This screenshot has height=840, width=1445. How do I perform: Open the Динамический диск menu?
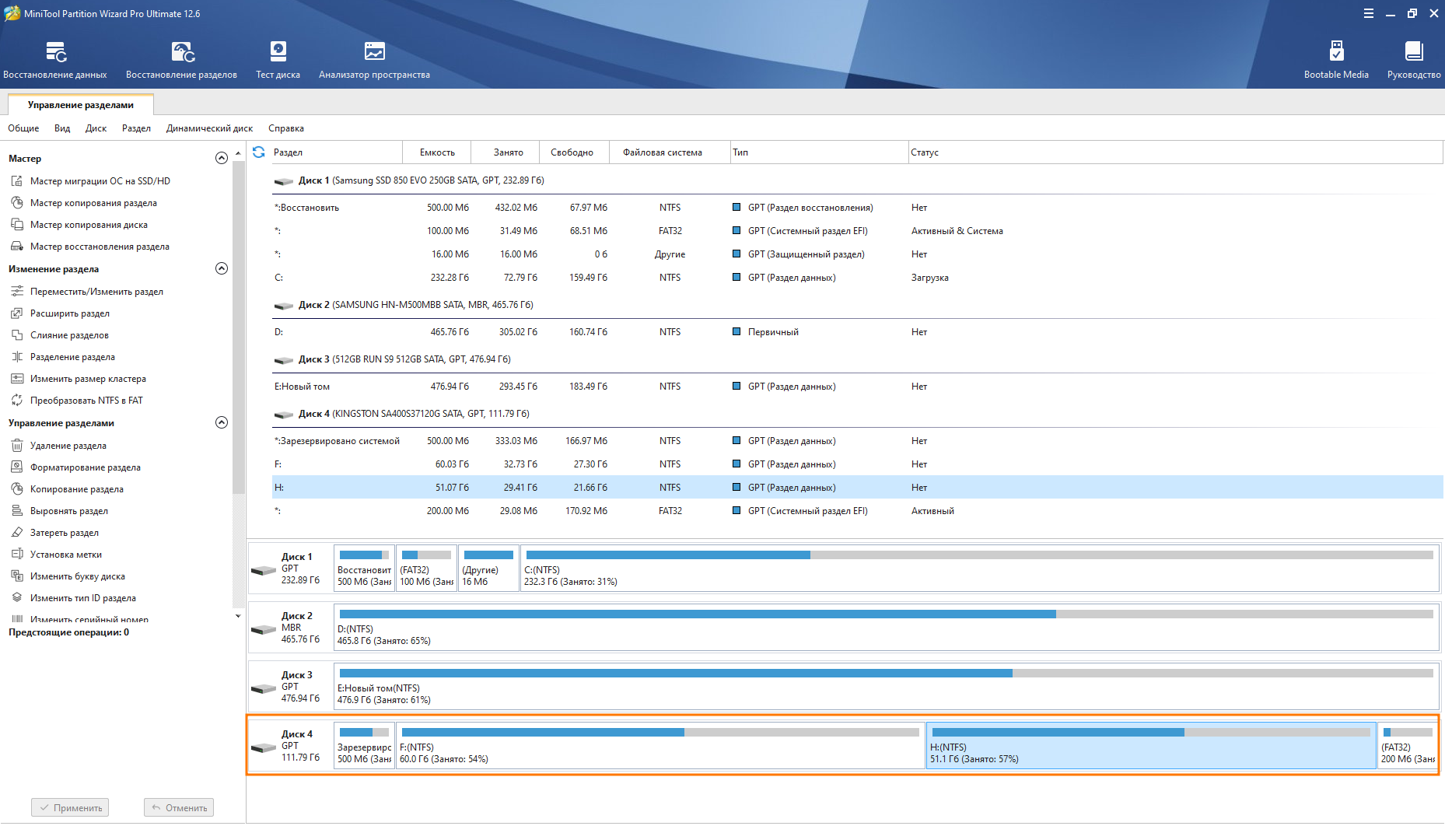coord(209,128)
